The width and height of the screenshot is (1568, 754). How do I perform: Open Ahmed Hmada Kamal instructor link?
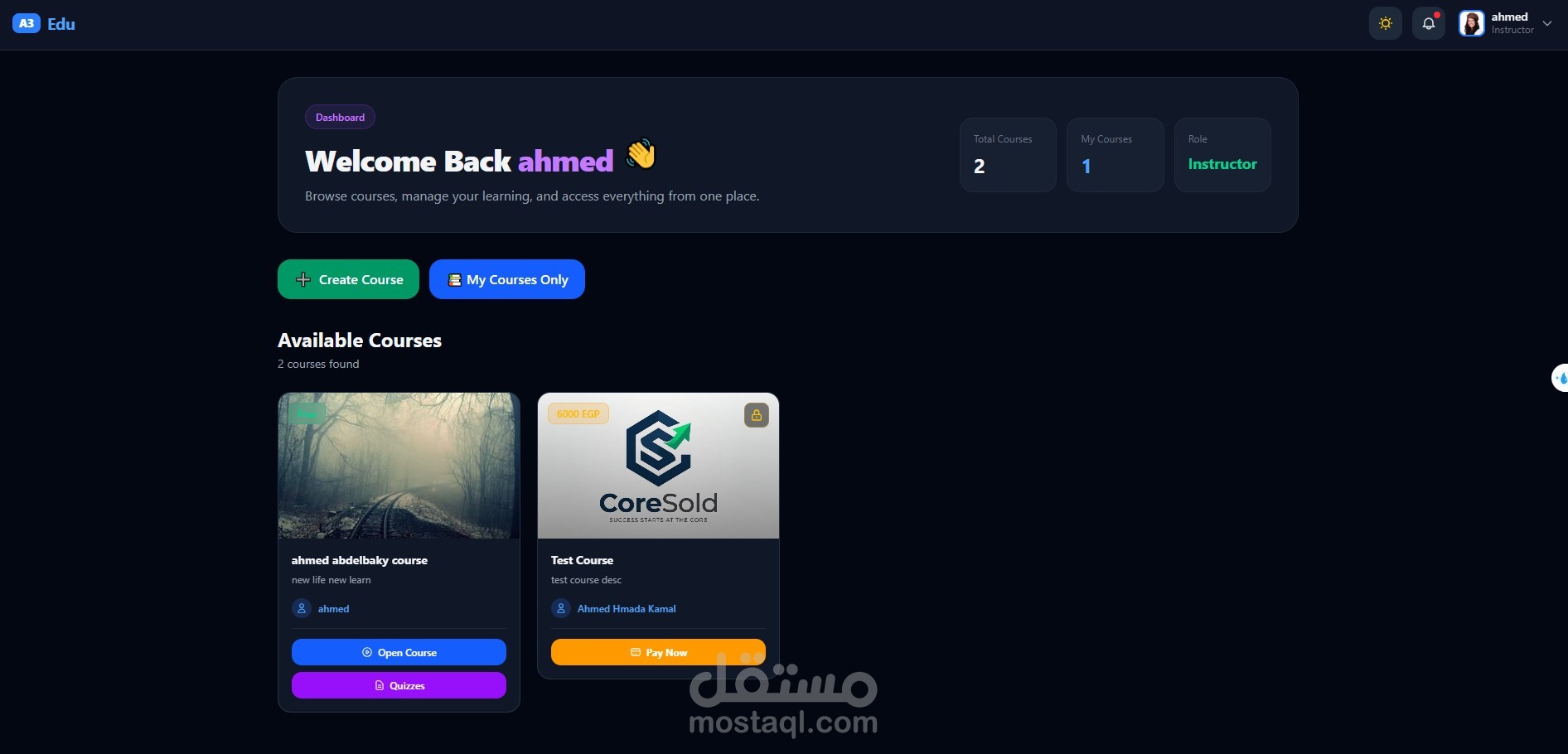click(x=627, y=608)
